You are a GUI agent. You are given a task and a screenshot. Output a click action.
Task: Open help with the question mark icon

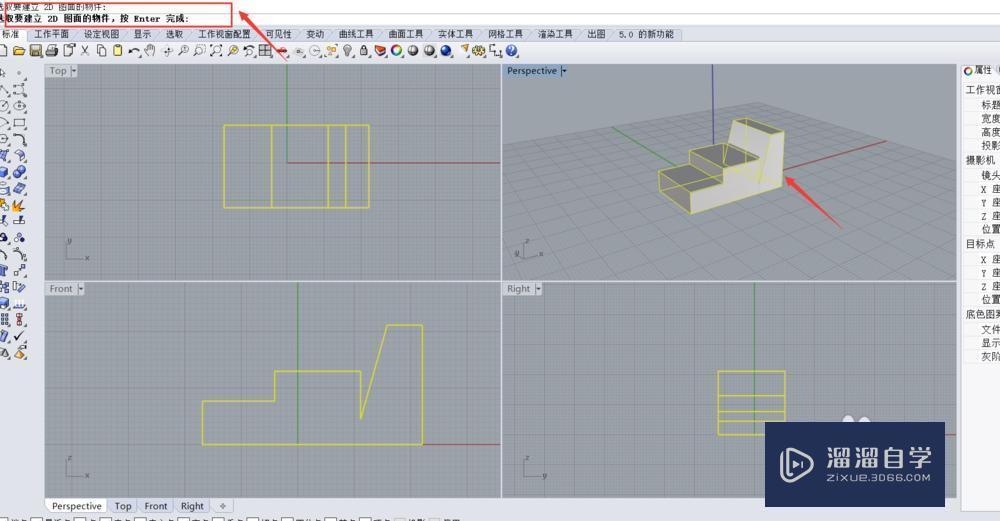511,50
